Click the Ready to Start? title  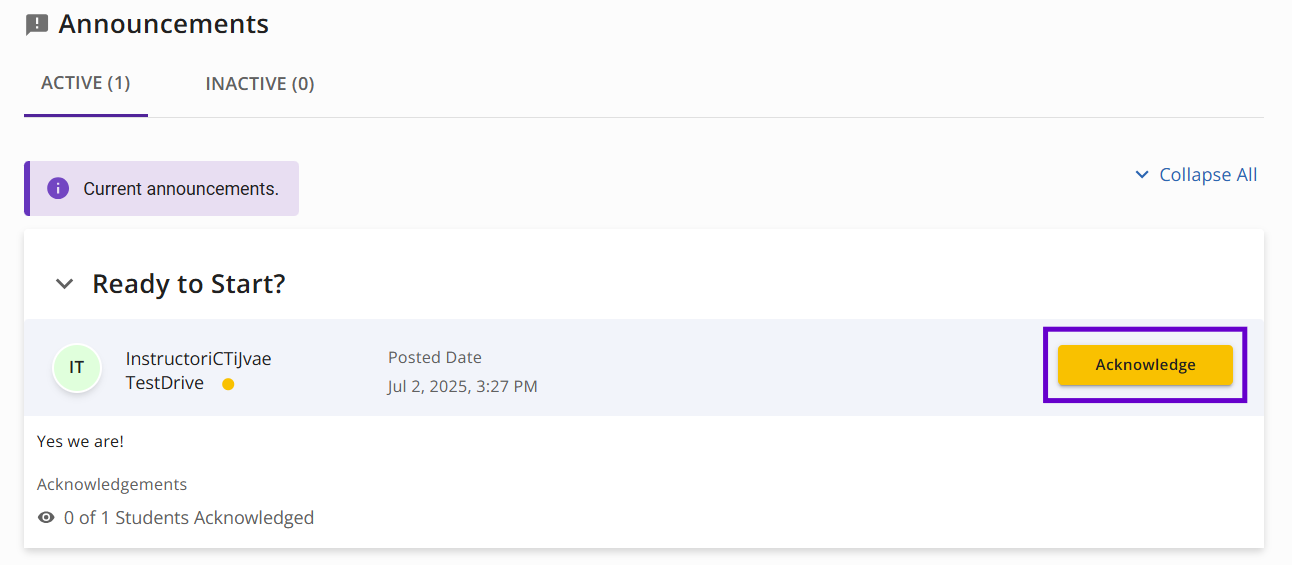[189, 284]
